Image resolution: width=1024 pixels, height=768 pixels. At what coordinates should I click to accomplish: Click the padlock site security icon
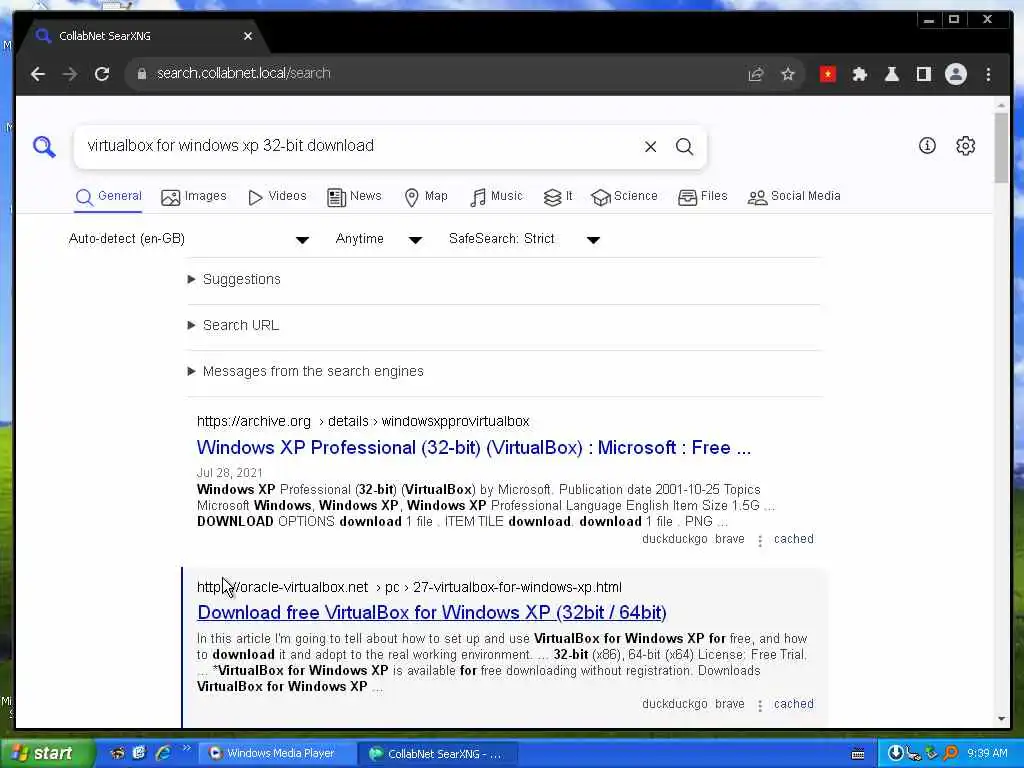tap(142, 74)
